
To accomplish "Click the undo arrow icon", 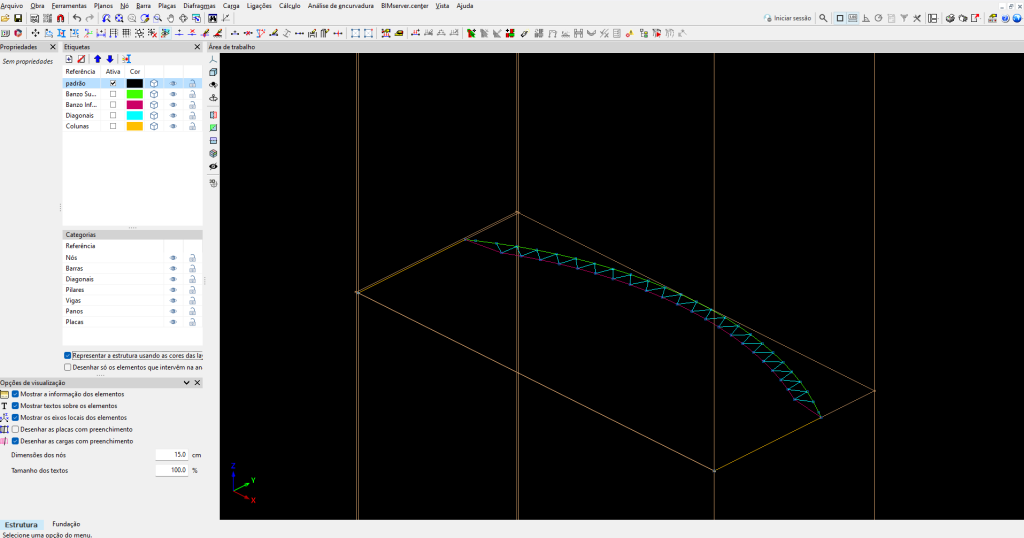I will [x=77, y=18].
